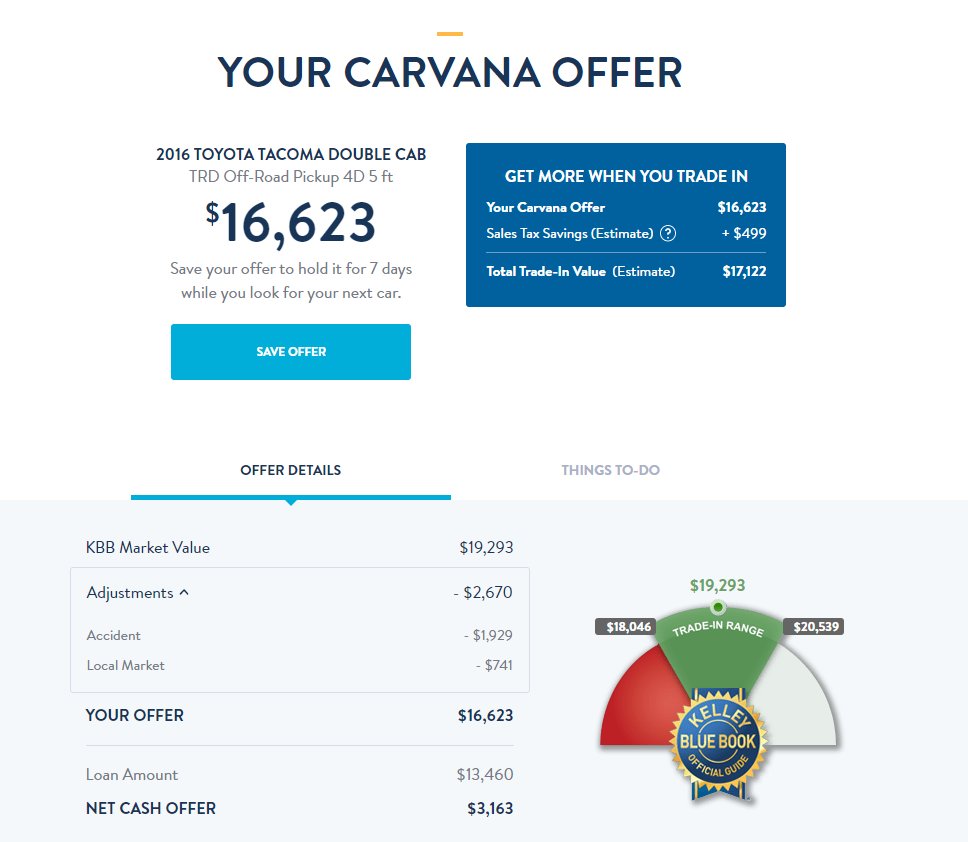Click the Net Cash Offer amount
This screenshot has width=968, height=842.
490,809
